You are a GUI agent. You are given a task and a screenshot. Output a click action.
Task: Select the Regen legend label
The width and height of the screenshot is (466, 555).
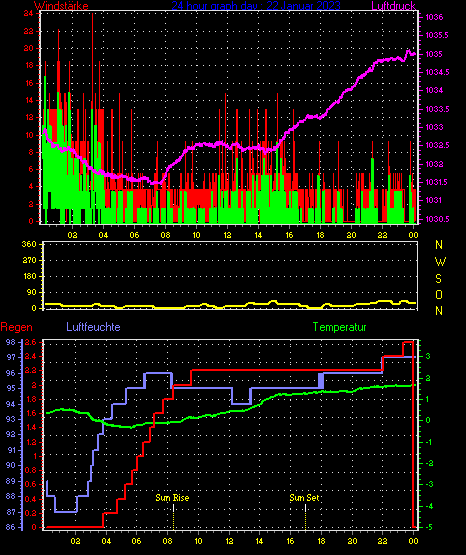[x=16, y=327]
